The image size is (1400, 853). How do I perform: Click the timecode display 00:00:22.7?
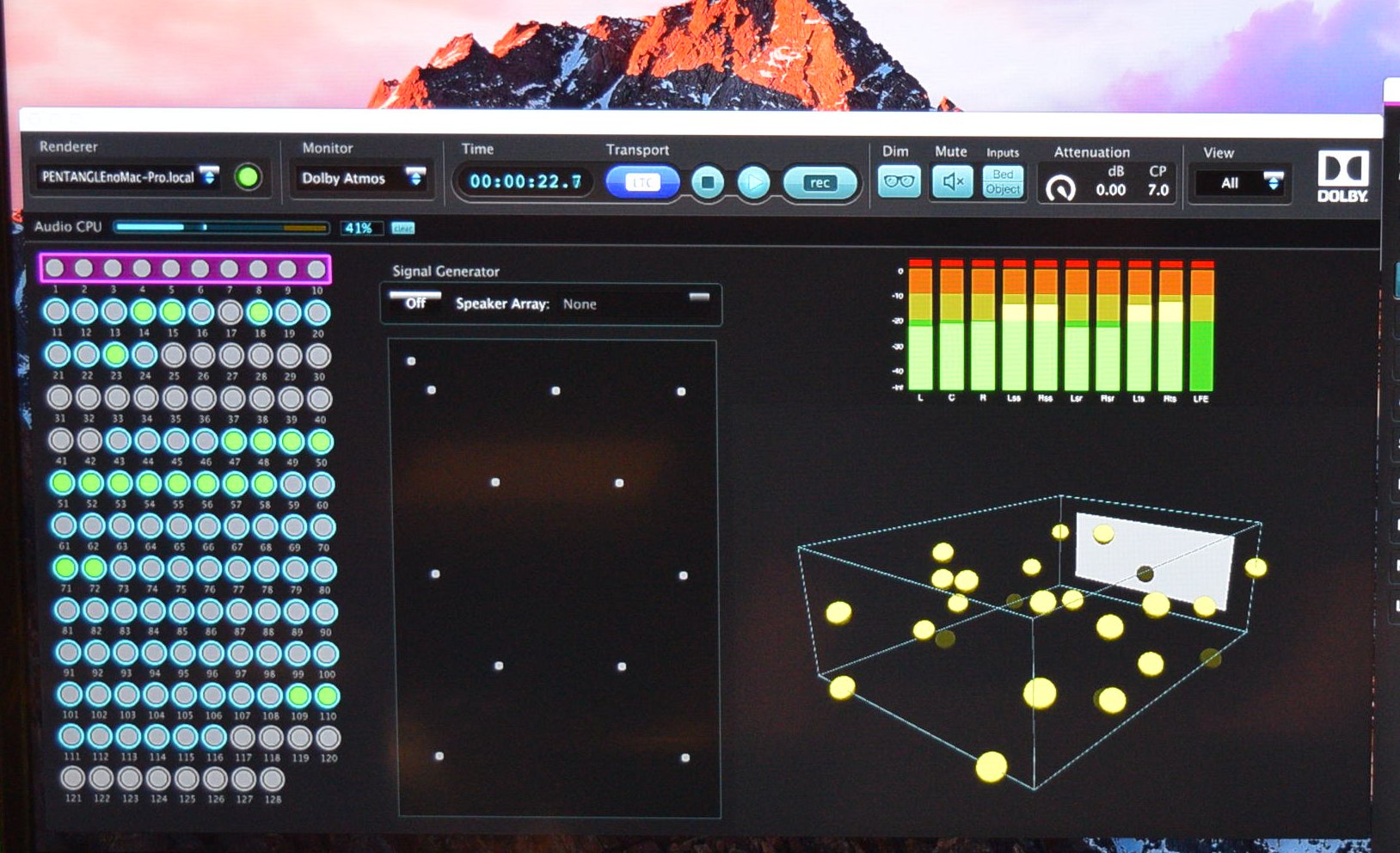point(525,181)
